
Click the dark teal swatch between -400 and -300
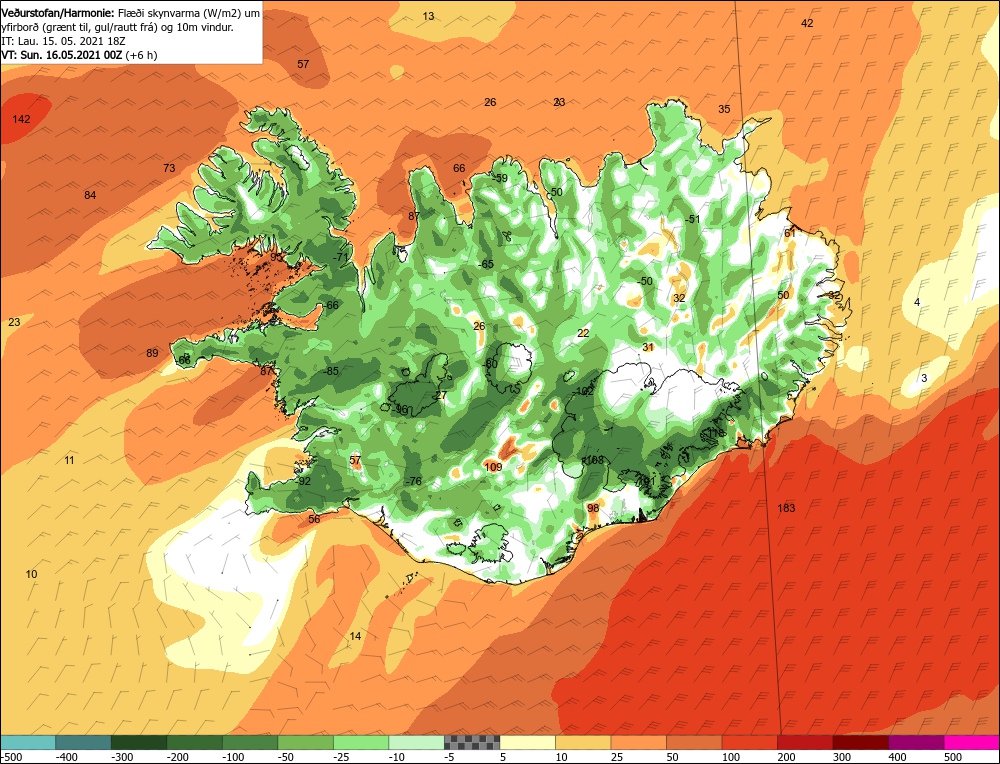point(84,742)
